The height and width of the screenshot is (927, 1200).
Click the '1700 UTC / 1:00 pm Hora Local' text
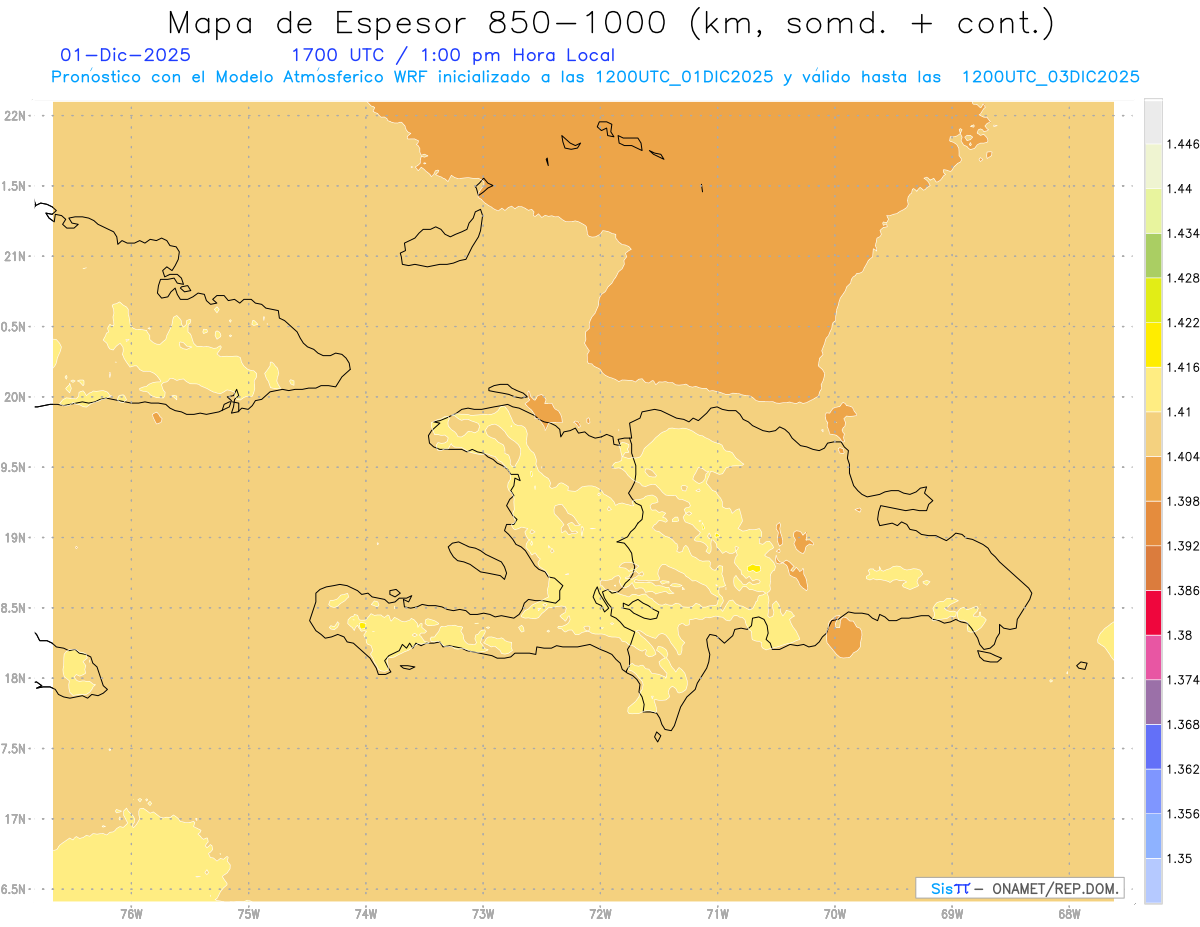coord(452,55)
